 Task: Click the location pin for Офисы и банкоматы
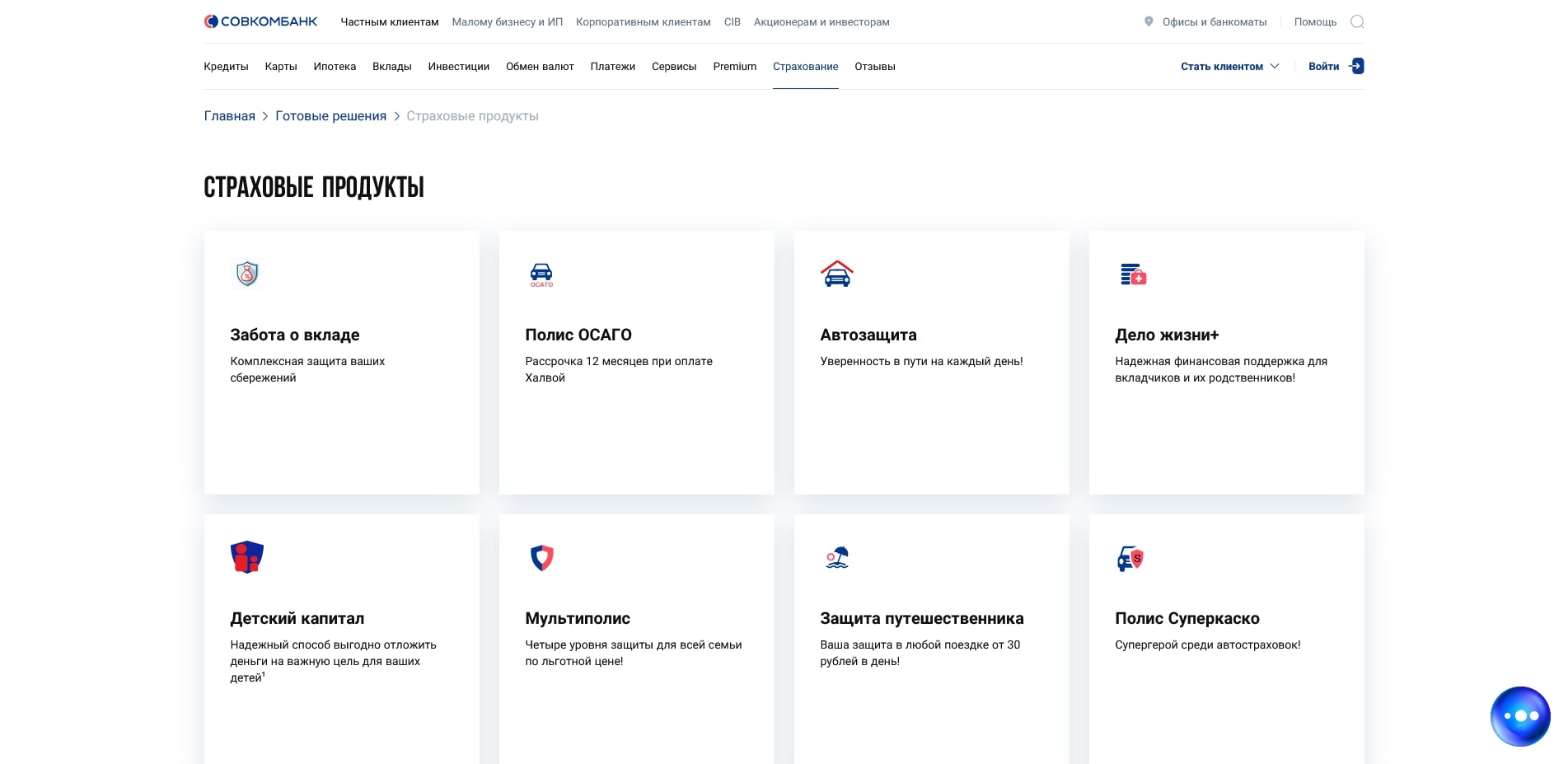pos(1147,21)
